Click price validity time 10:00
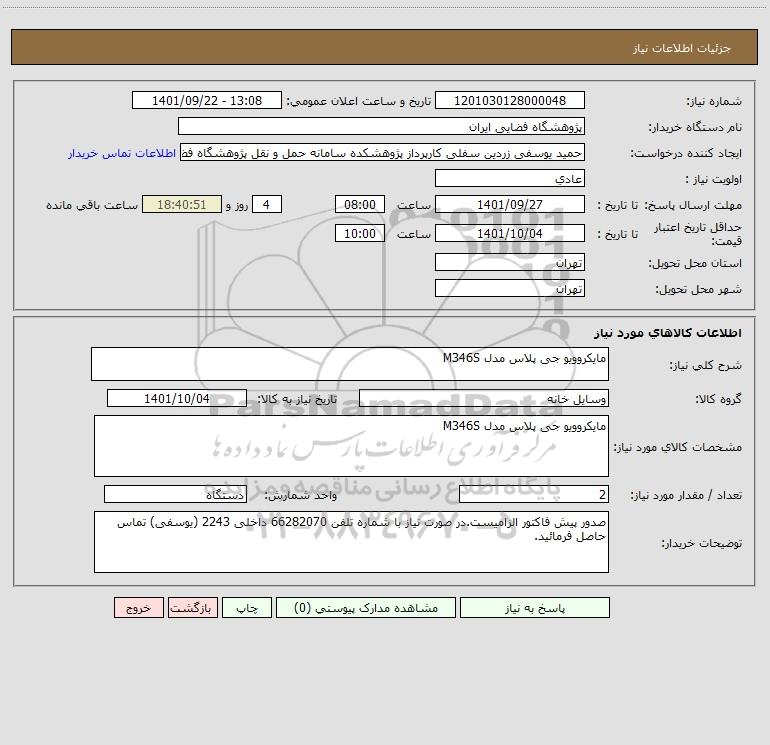This screenshot has width=770, height=745. click(x=359, y=233)
